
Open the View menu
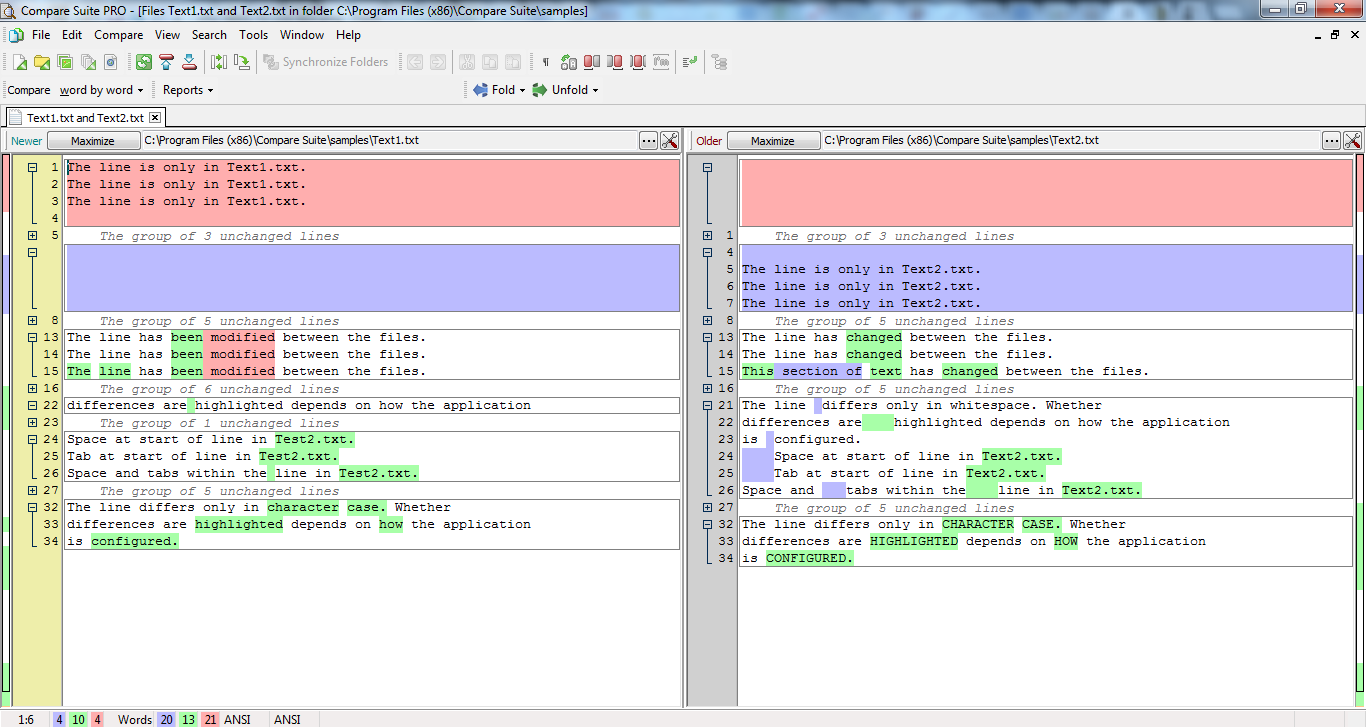pos(167,35)
